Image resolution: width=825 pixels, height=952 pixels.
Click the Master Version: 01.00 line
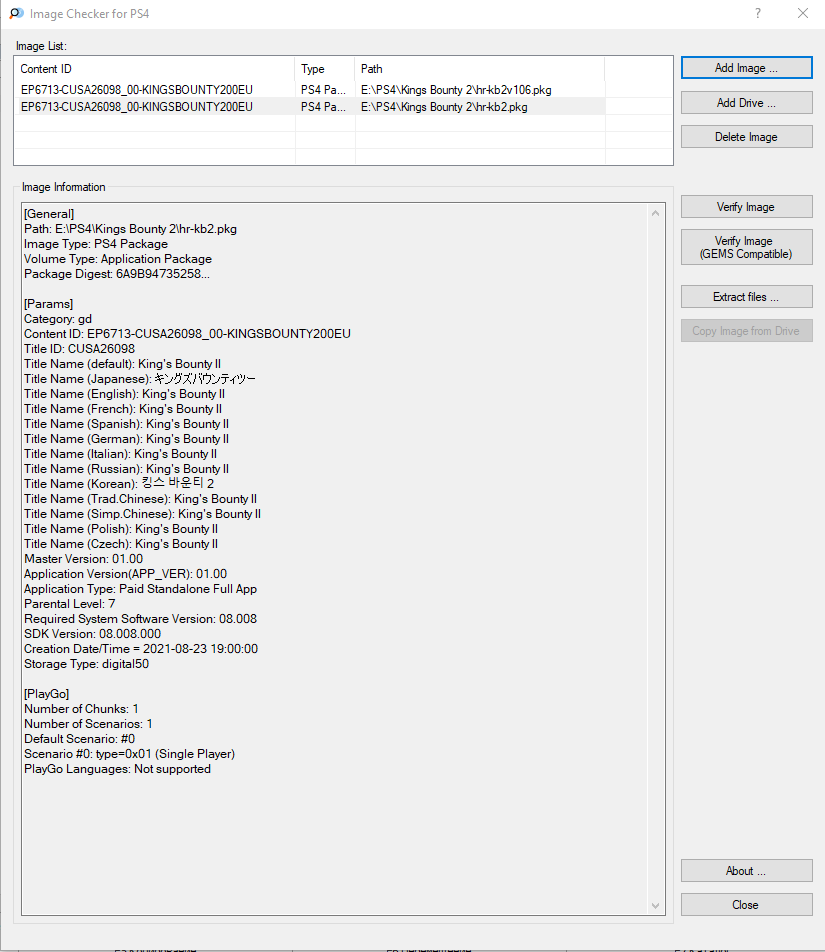pos(84,559)
